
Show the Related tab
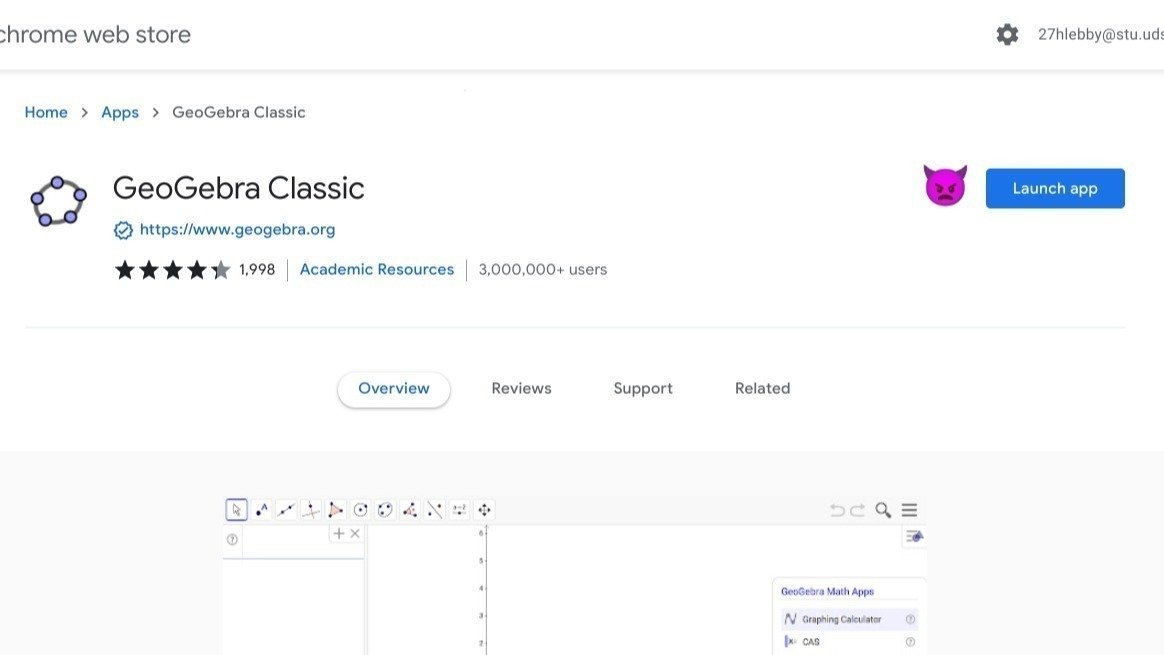(x=762, y=389)
